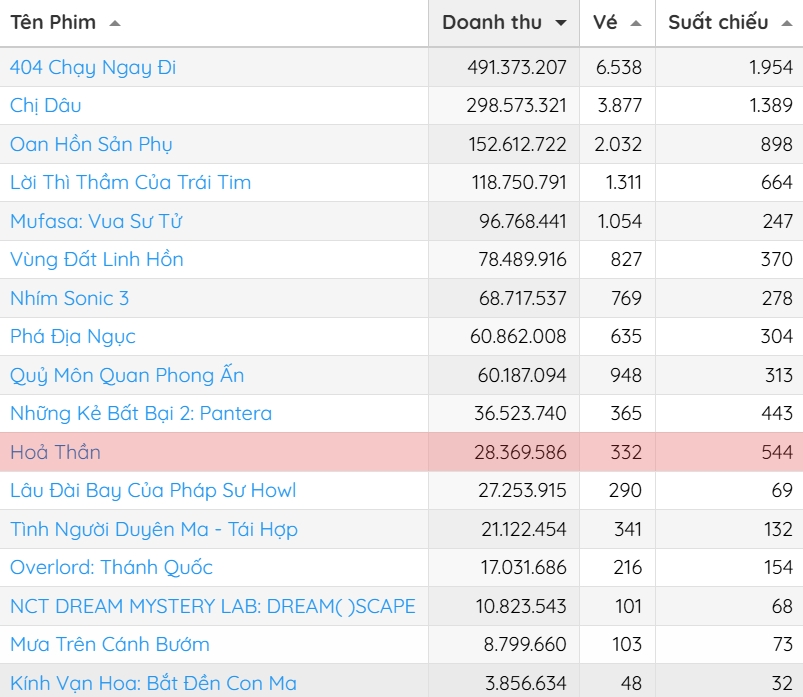803x697 pixels.
Task: Click the 28.369.586 revenue cell
Action: pyautogui.click(x=520, y=452)
